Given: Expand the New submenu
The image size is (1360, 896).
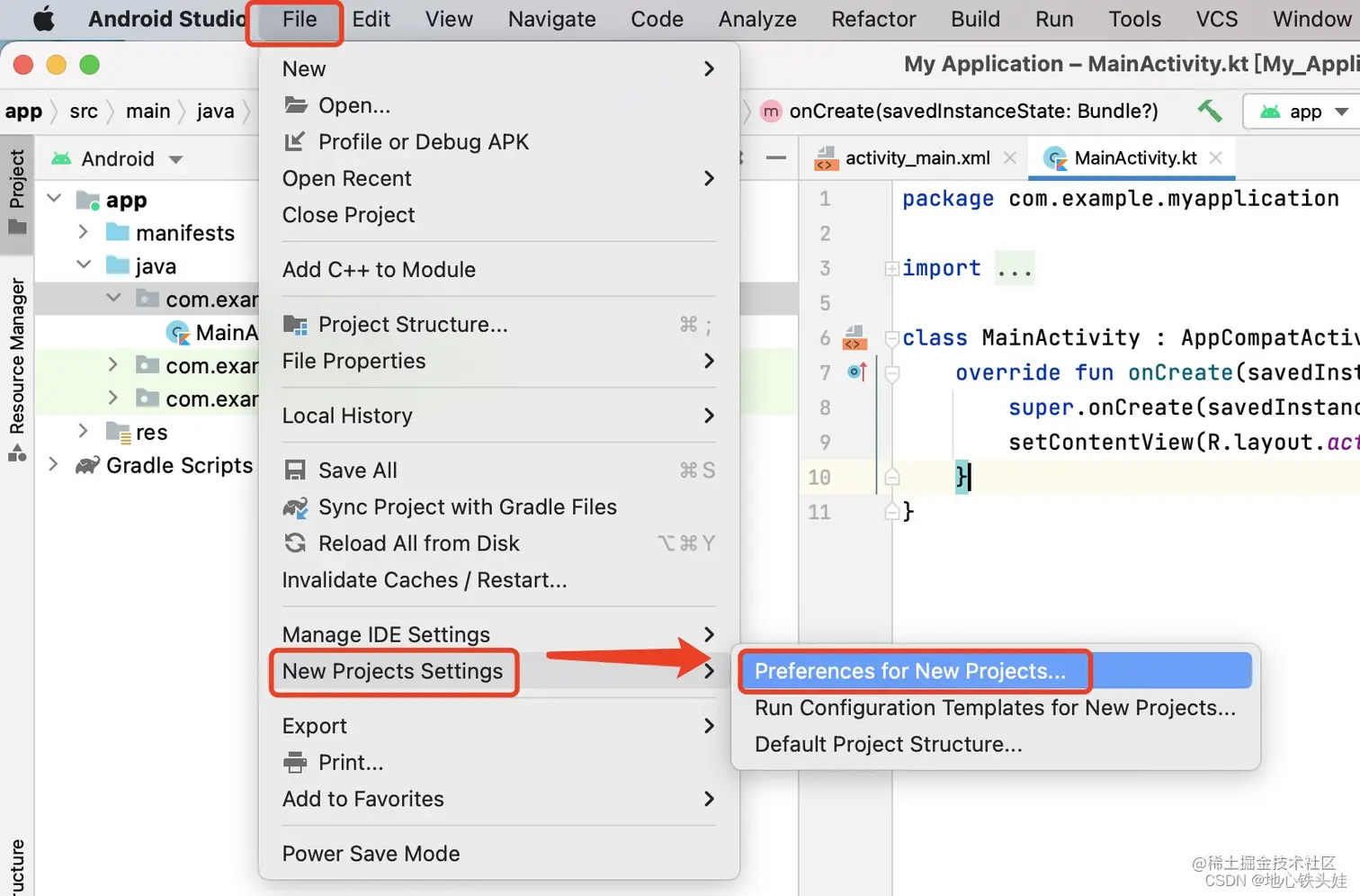Looking at the screenshot, I should coord(499,69).
